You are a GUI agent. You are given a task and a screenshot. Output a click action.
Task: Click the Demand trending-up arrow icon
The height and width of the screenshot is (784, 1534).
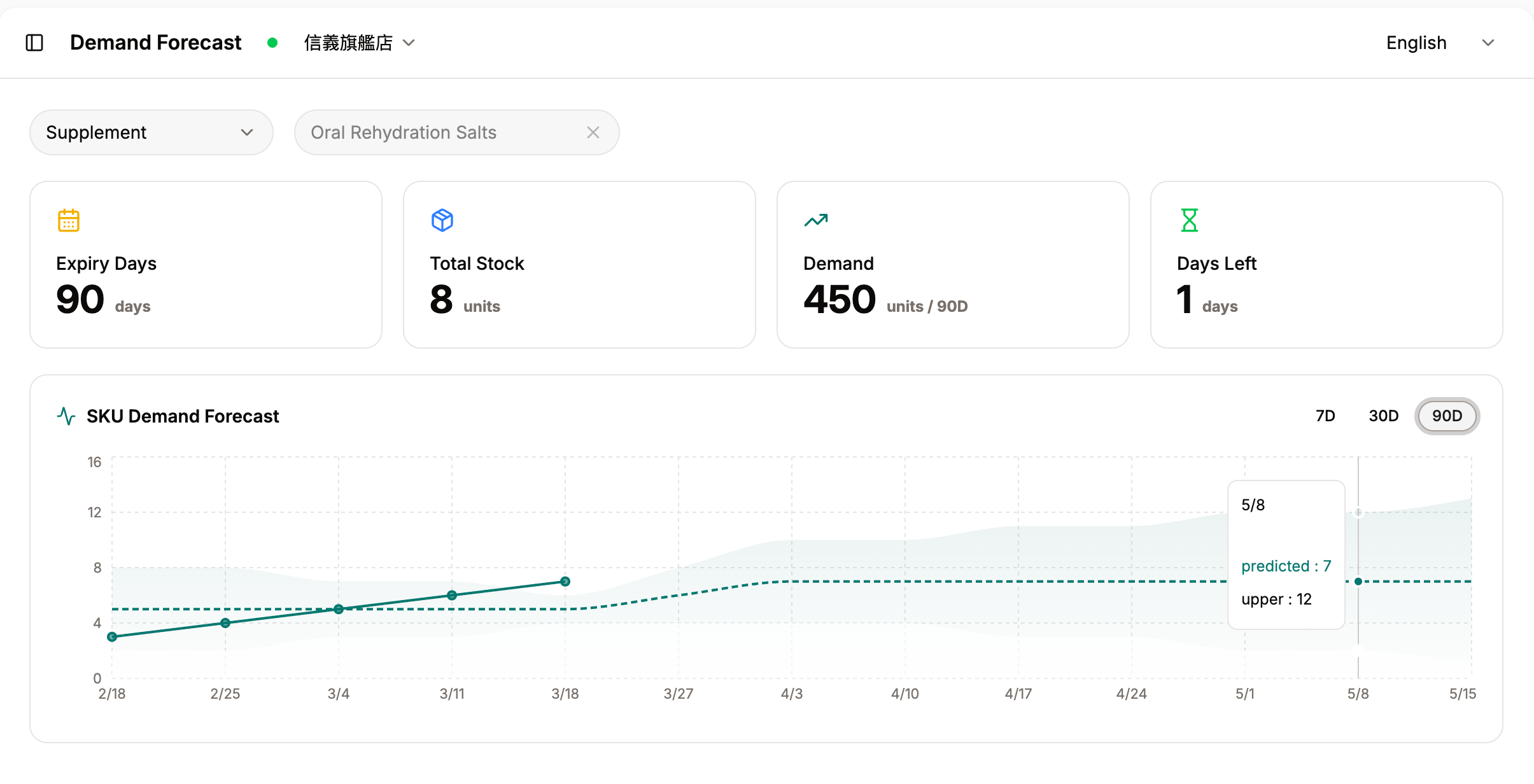pos(816,220)
